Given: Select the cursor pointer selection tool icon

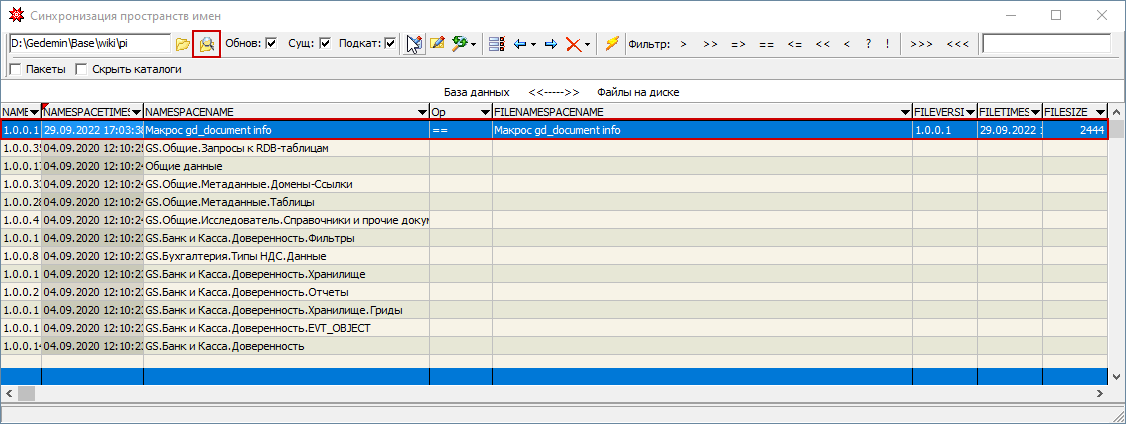Looking at the screenshot, I should tap(414, 44).
